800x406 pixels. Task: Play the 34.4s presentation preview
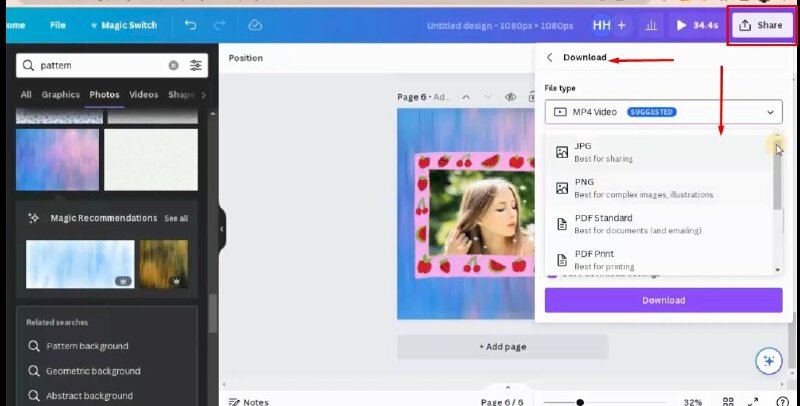tap(697, 25)
